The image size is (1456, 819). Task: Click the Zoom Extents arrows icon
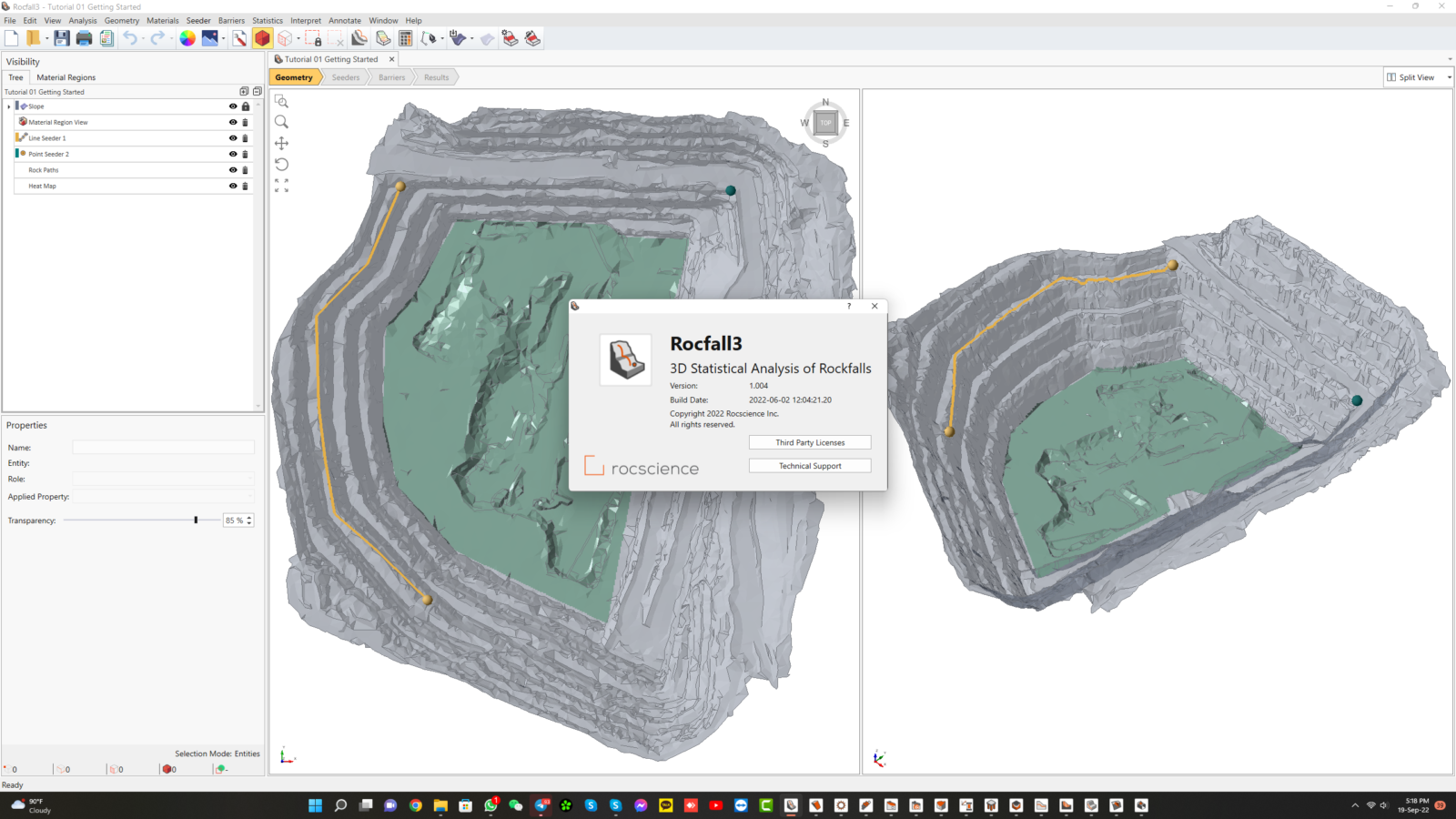click(x=281, y=186)
